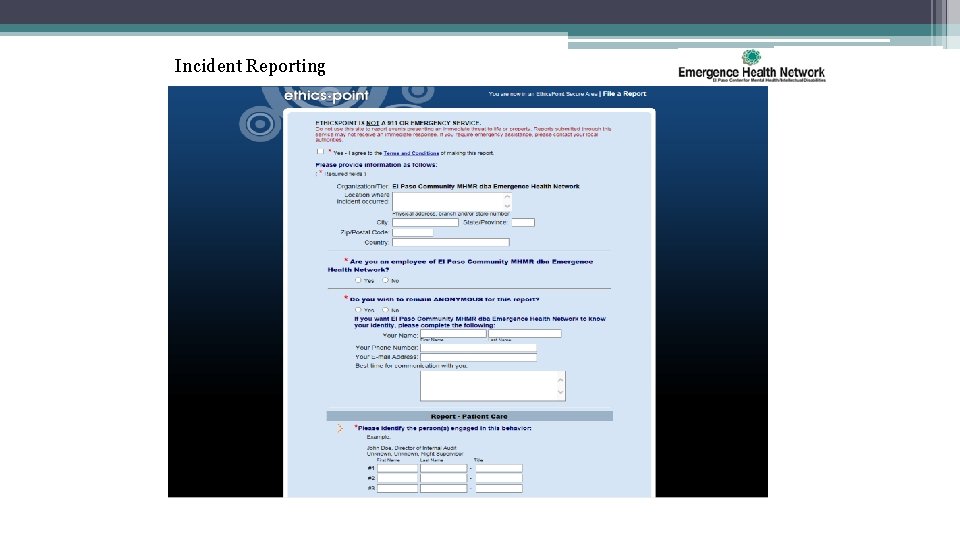Image resolution: width=960 pixels, height=540 pixels.
Task: Click the Location where incident occurred box
Action: click(452, 201)
